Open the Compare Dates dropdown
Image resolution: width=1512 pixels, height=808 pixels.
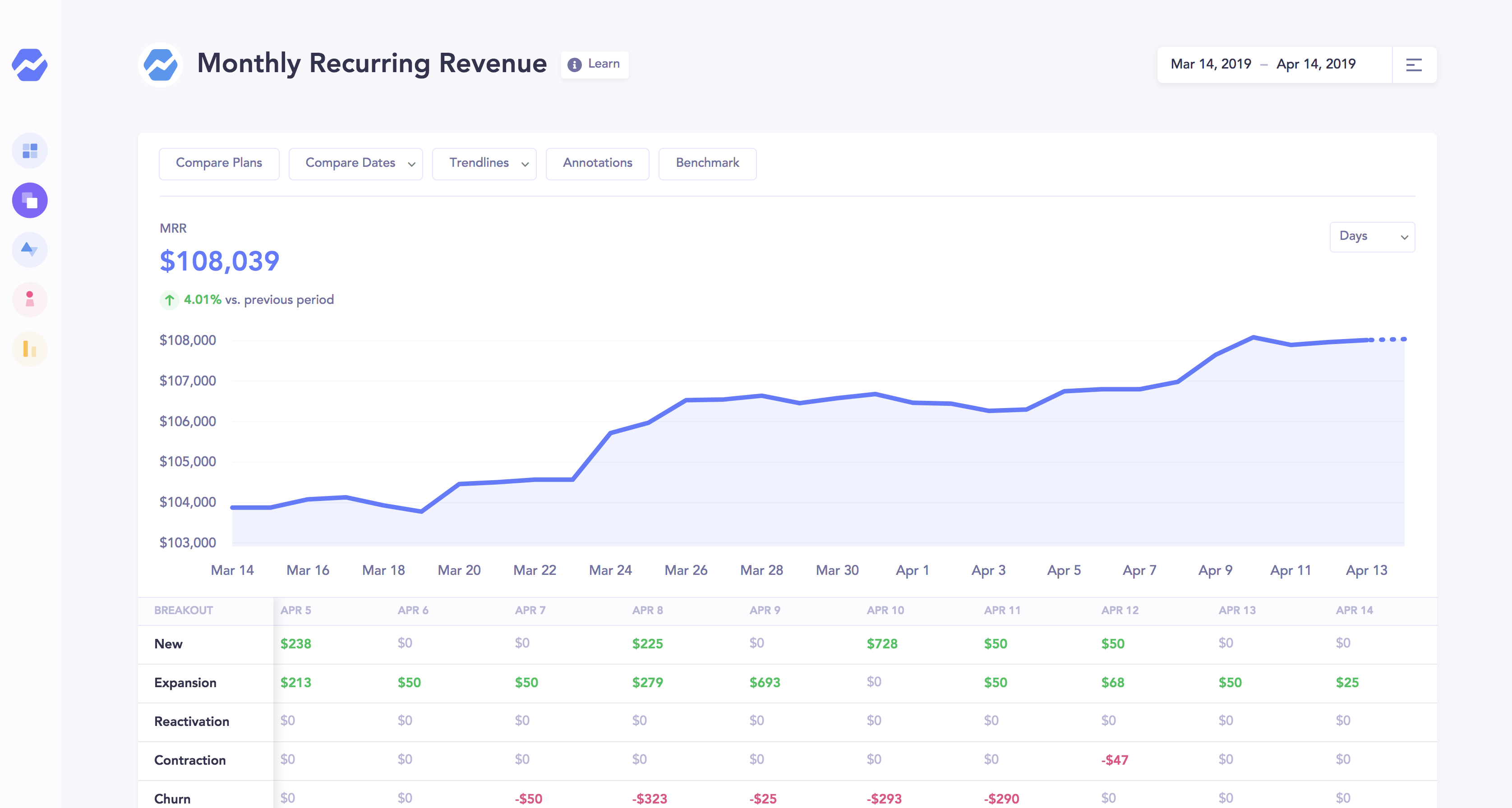pyautogui.click(x=355, y=163)
